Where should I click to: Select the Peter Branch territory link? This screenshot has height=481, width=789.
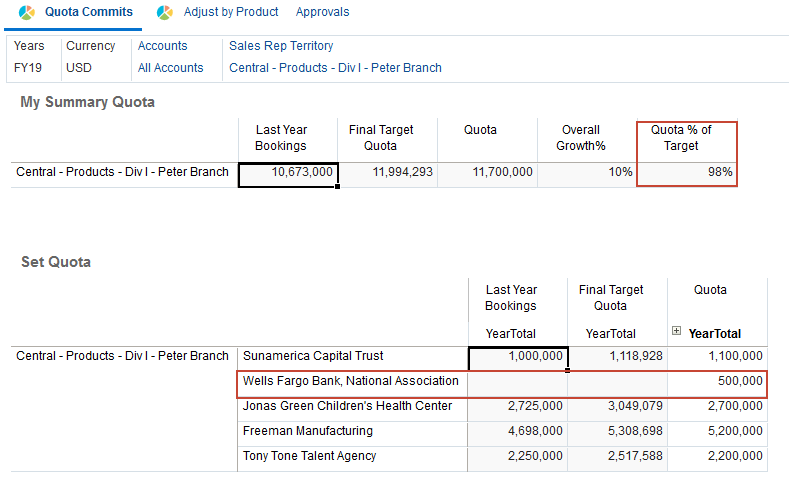[x=335, y=68]
